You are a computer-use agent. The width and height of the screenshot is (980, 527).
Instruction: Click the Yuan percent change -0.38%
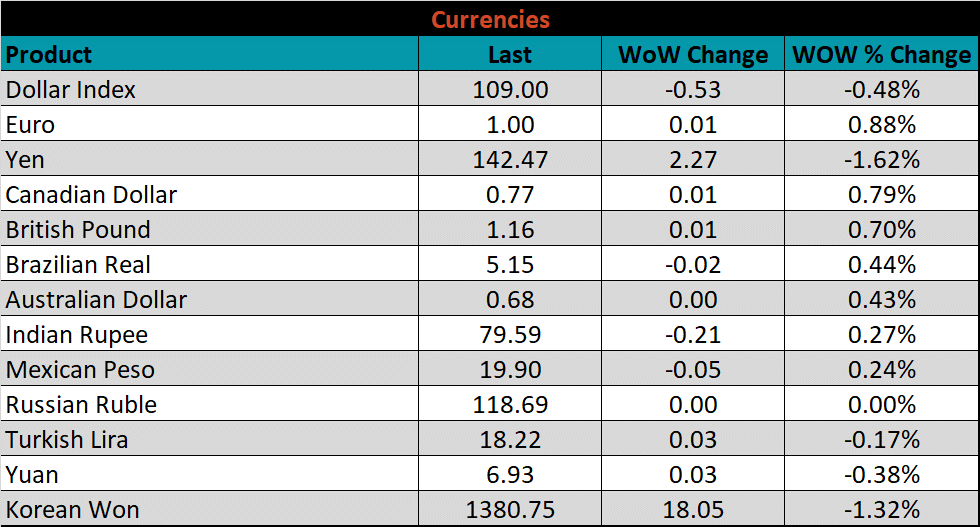pyautogui.click(x=881, y=475)
